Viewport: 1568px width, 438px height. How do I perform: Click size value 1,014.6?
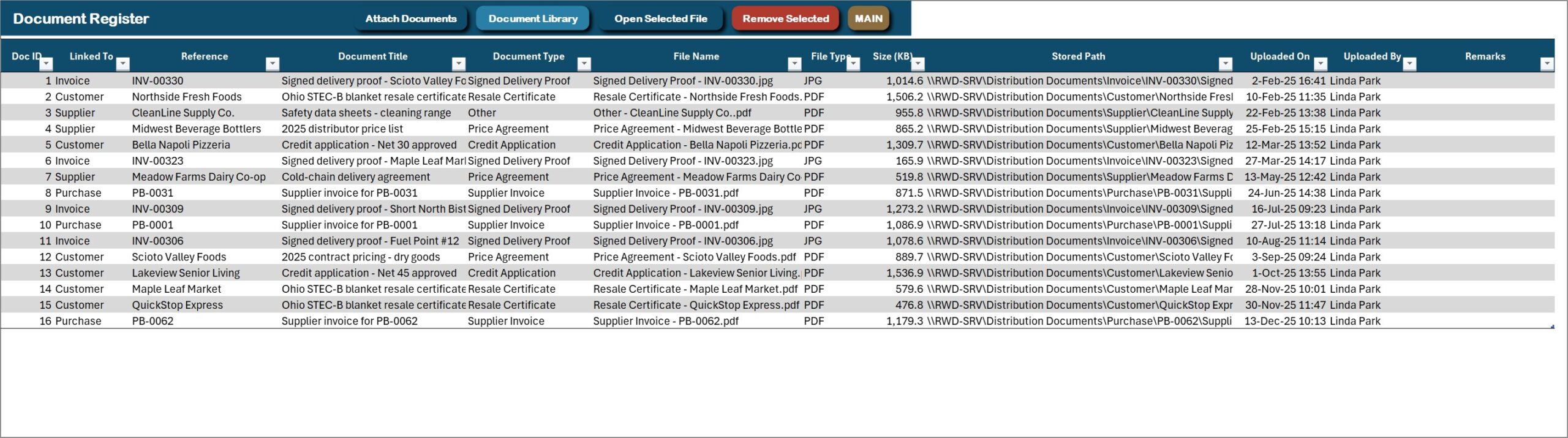coord(893,81)
